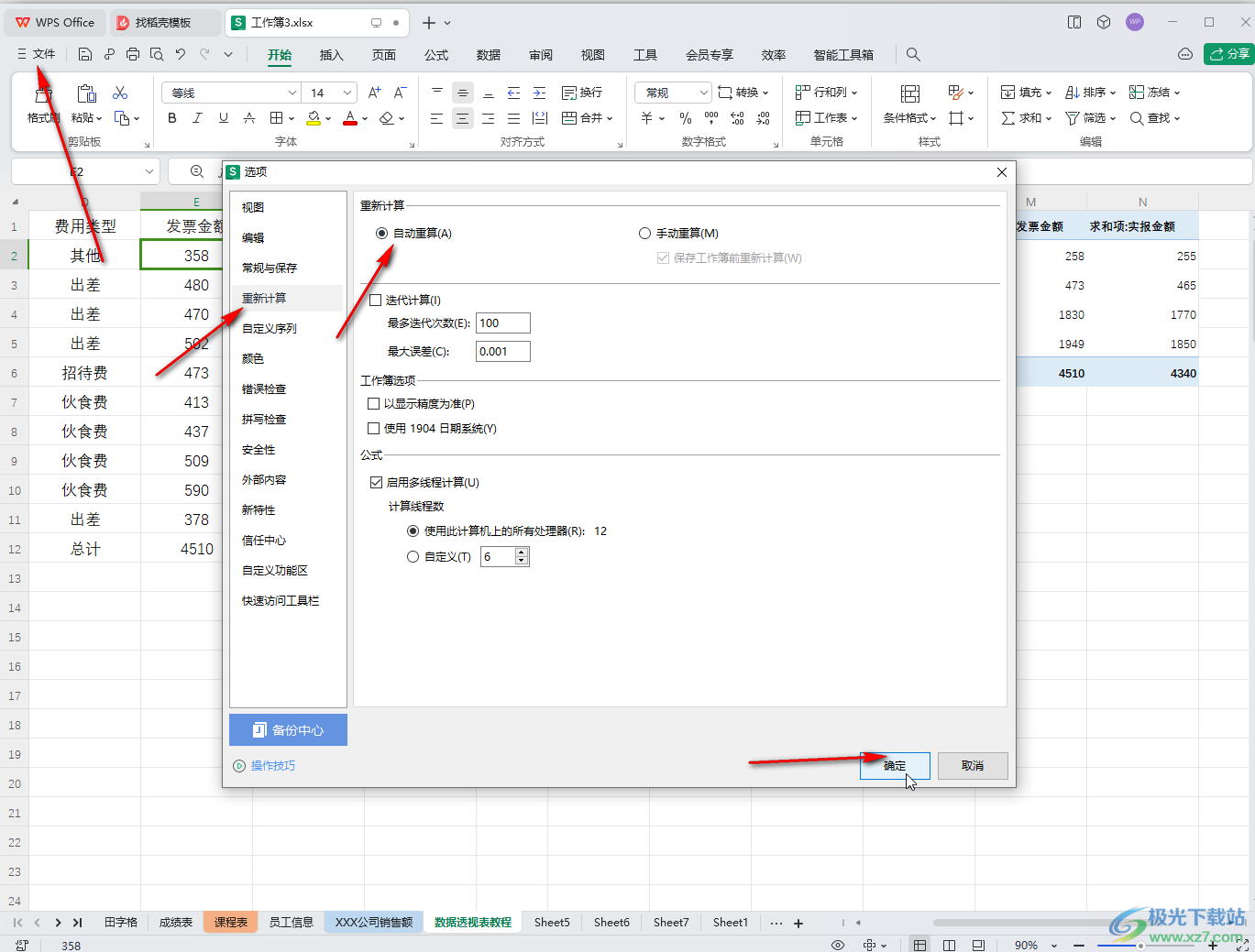1255x952 pixels.
Task: Click 确定 OK button in options dialog
Action: [x=895, y=766]
